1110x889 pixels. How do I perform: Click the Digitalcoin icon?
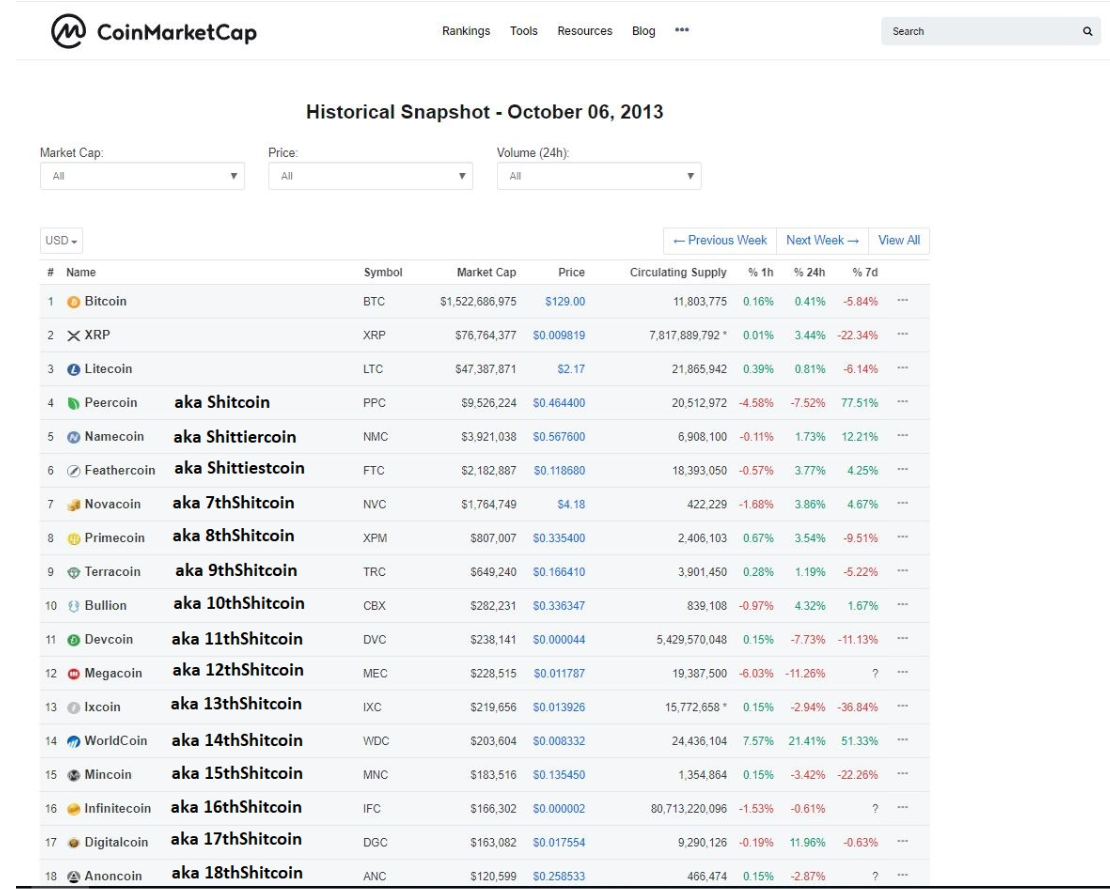tap(74, 843)
